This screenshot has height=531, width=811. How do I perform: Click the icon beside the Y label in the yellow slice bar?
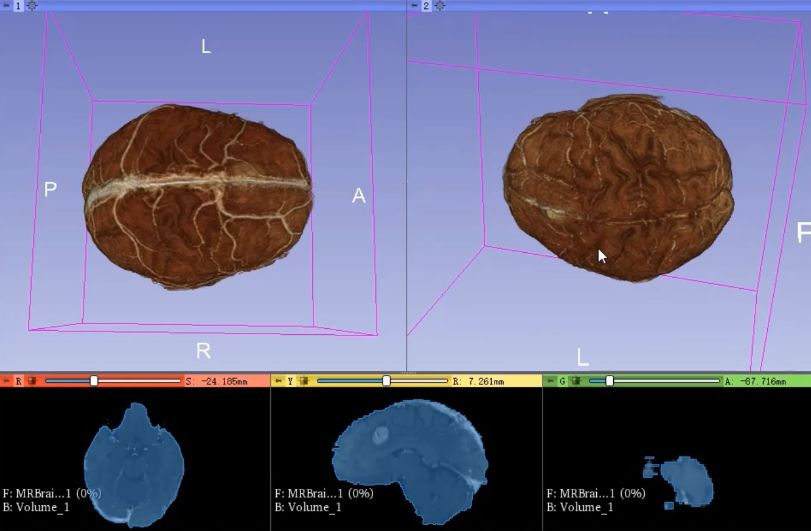pyautogui.click(x=304, y=381)
